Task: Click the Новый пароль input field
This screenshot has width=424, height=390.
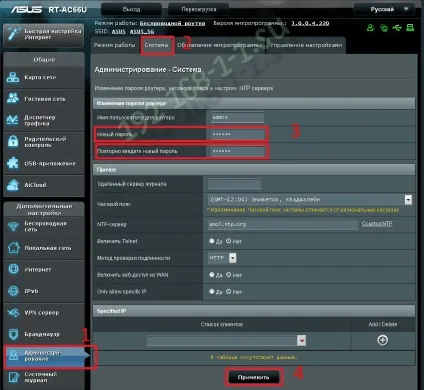Action: [x=237, y=134]
